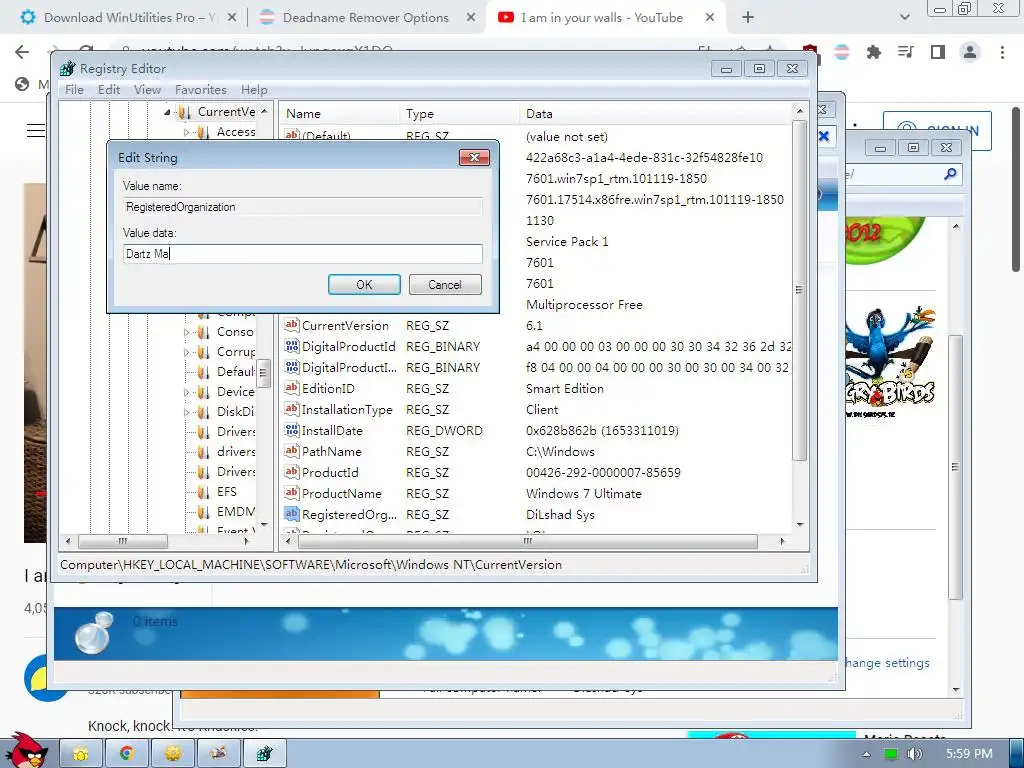Select the DigitalProductId binary value icon
This screenshot has width=1024, height=768.
coord(291,346)
